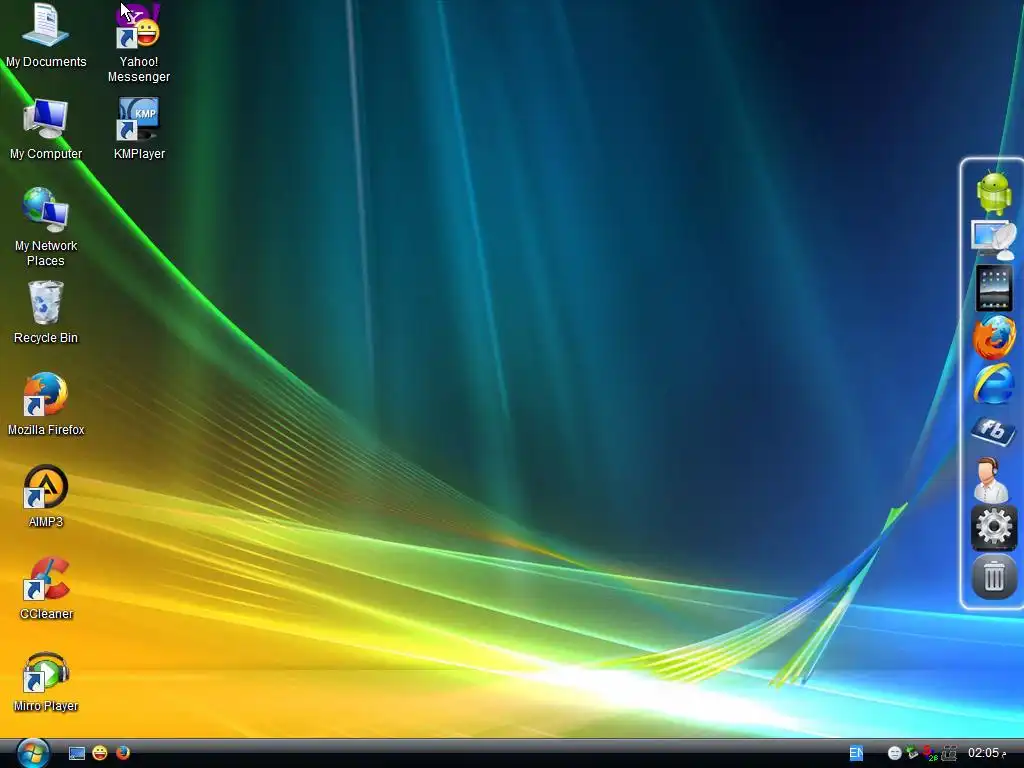Open the network connection tray icon
The height and width of the screenshot is (768, 1024).
pos(949,754)
